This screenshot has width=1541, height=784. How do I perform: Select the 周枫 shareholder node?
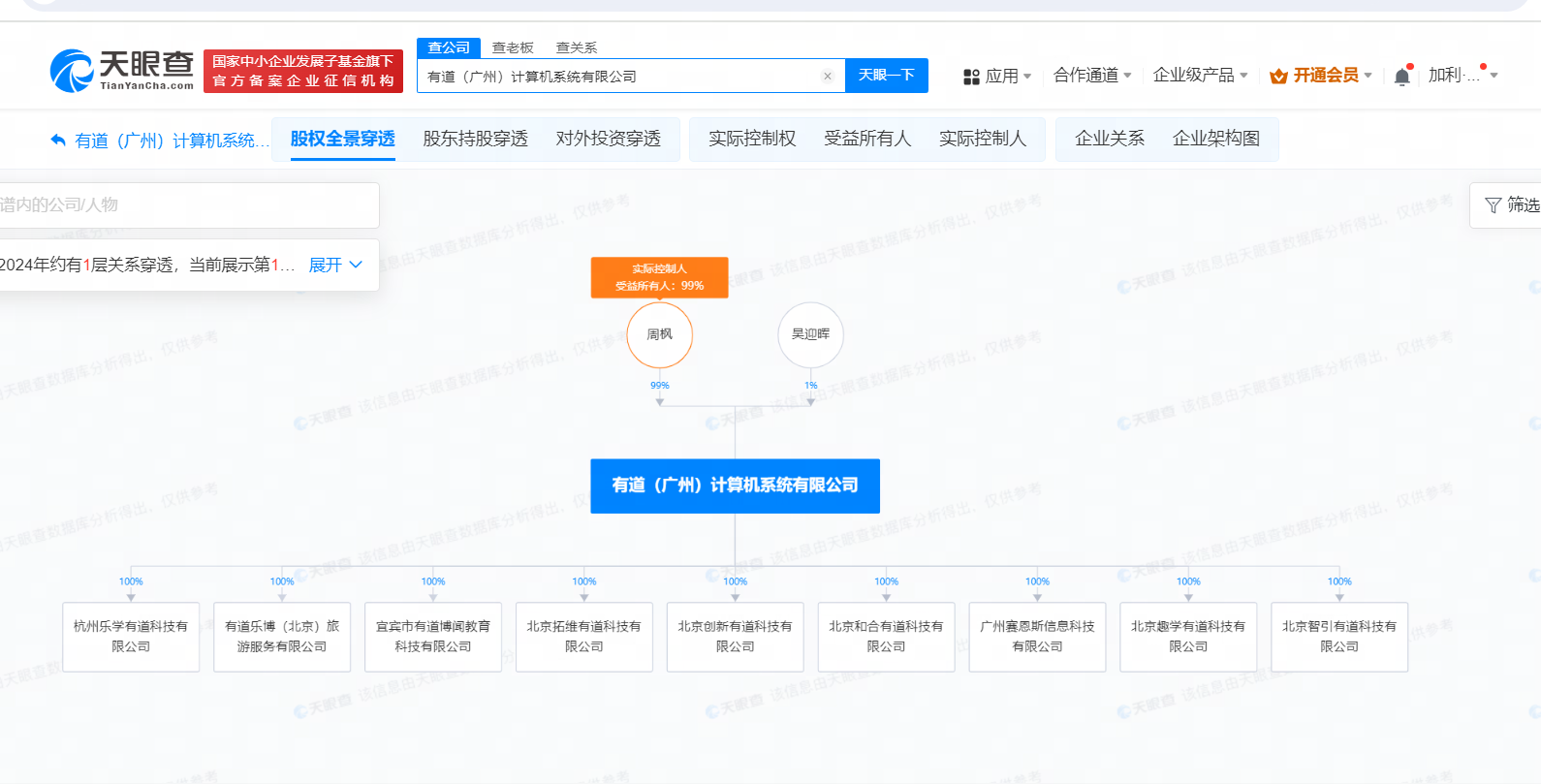tap(660, 334)
